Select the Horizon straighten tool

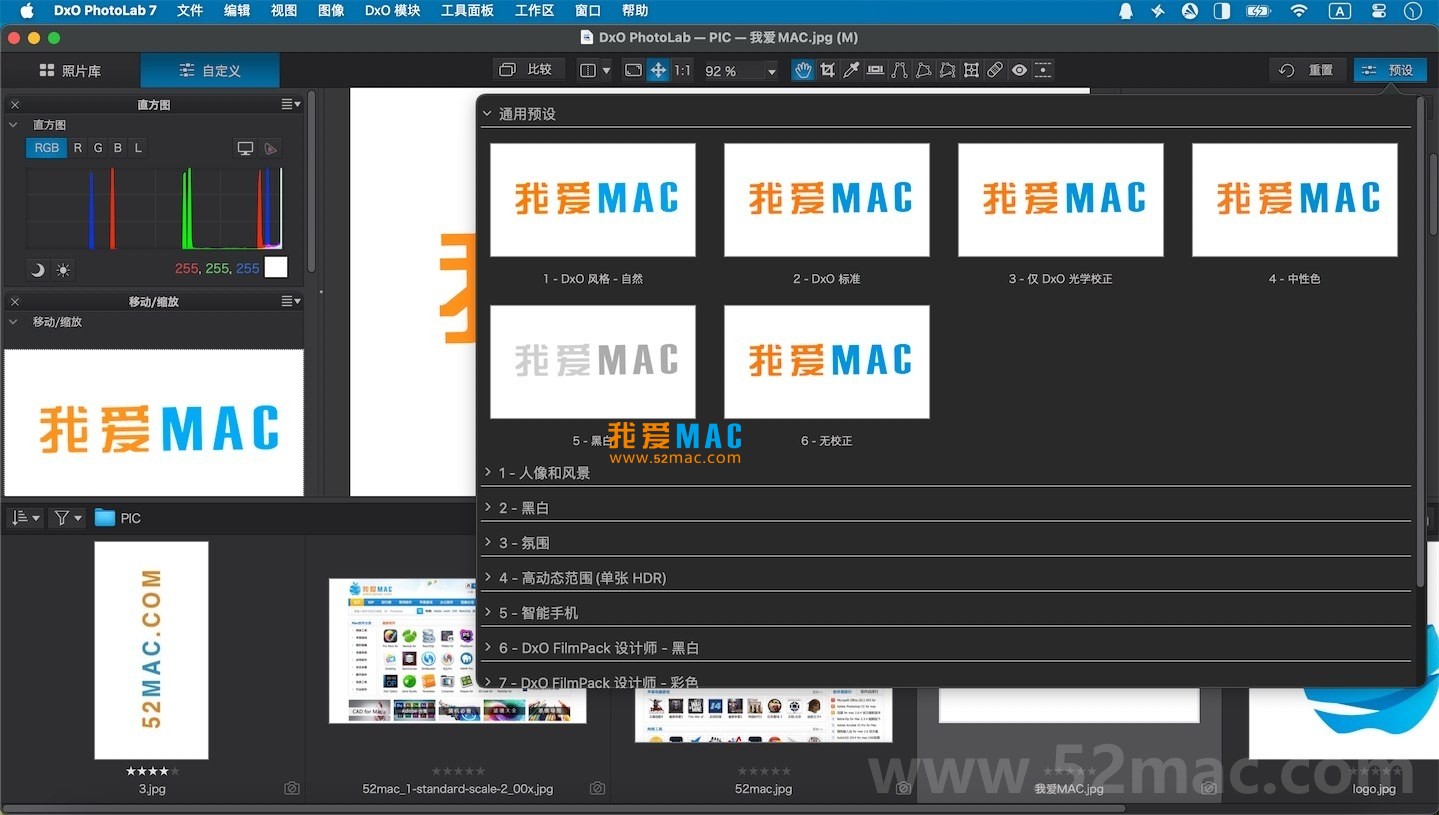click(x=876, y=70)
